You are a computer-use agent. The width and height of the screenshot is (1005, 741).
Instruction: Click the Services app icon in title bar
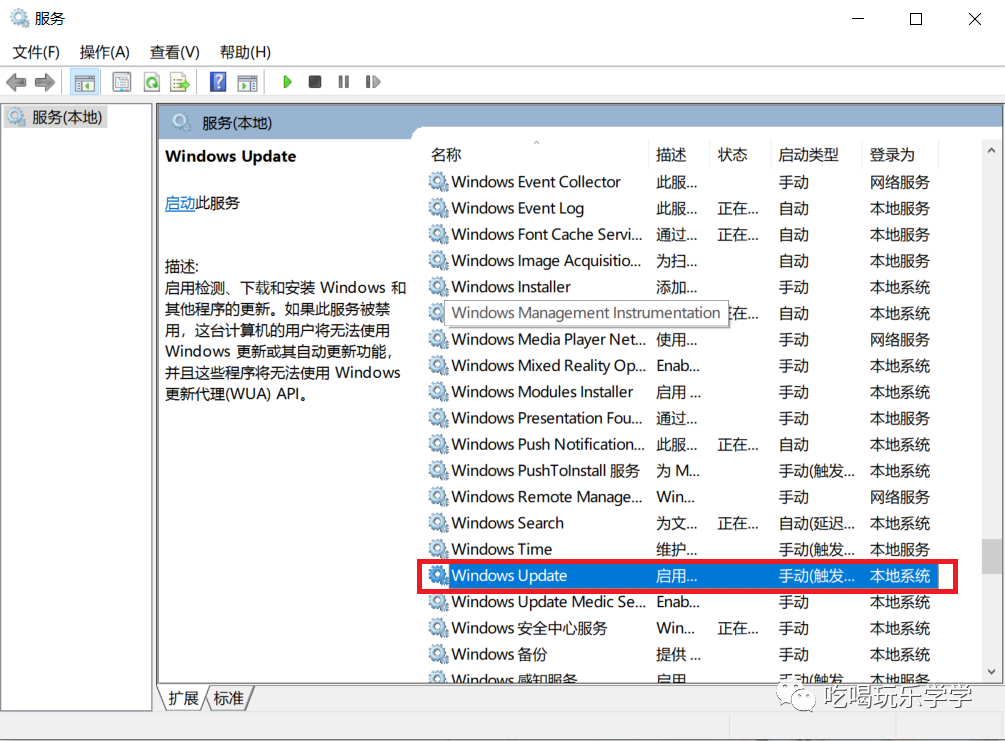tap(20, 19)
